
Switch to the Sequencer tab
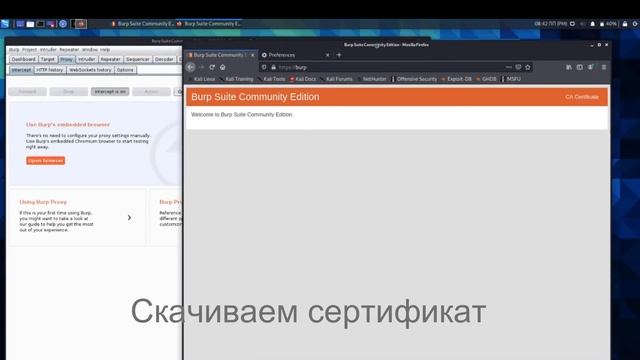tap(138, 59)
